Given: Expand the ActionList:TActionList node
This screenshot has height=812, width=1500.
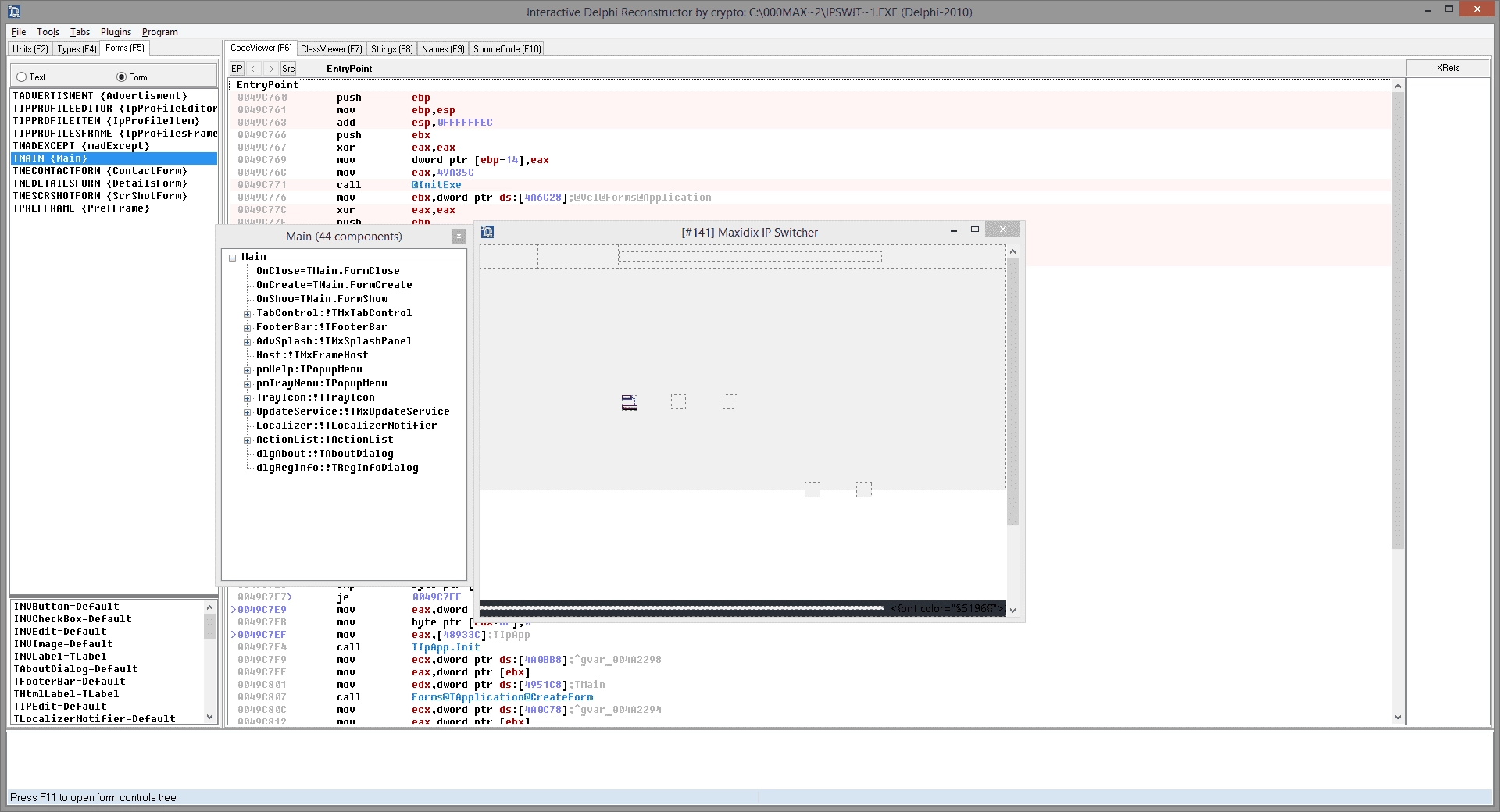Looking at the screenshot, I should point(247,440).
